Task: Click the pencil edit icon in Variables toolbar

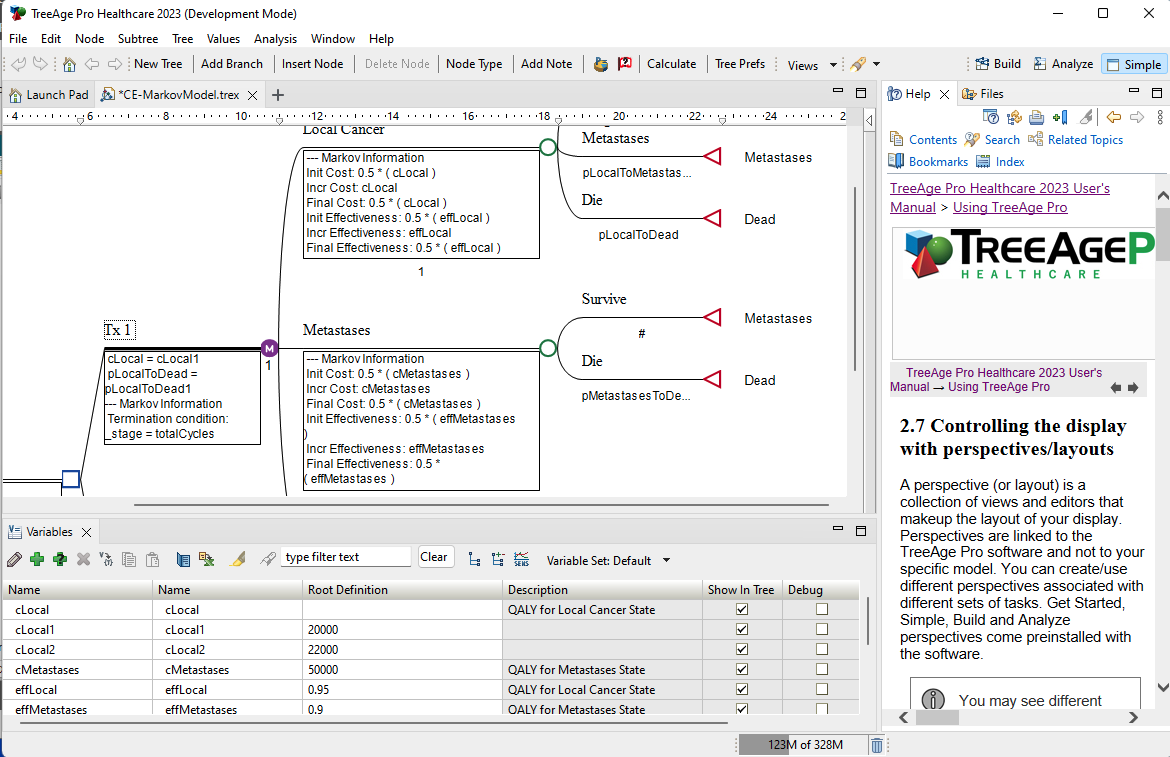Action: click(x=14, y=559)
